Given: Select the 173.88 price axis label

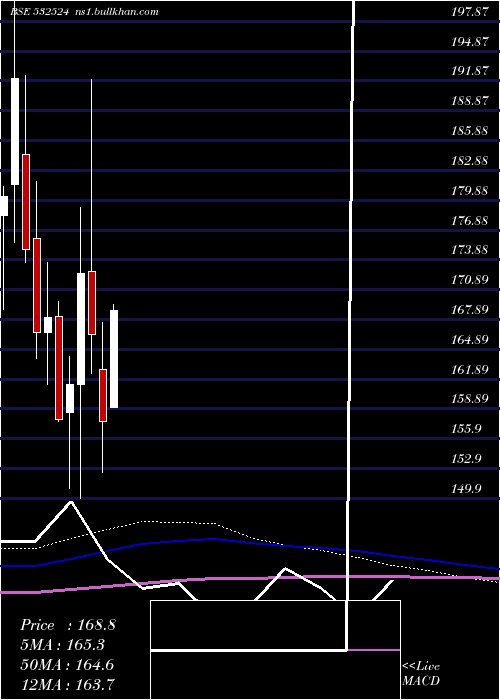Looking at the screenshot, I should click(469, 250).
